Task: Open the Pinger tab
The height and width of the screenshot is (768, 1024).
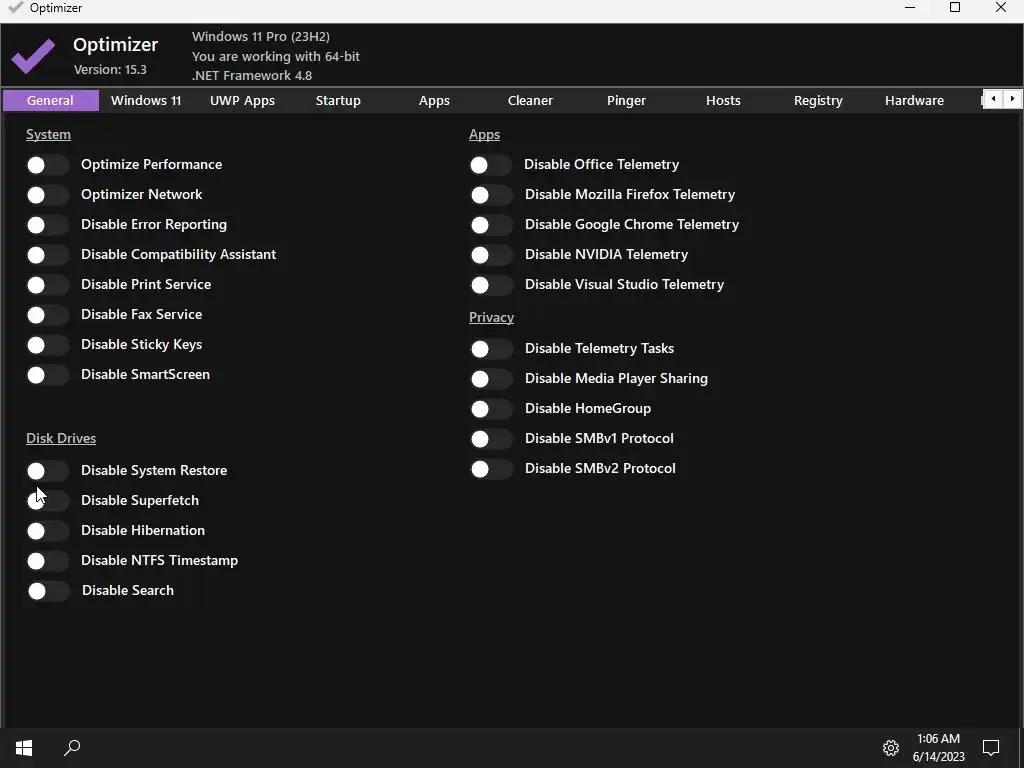Action: 626,101
